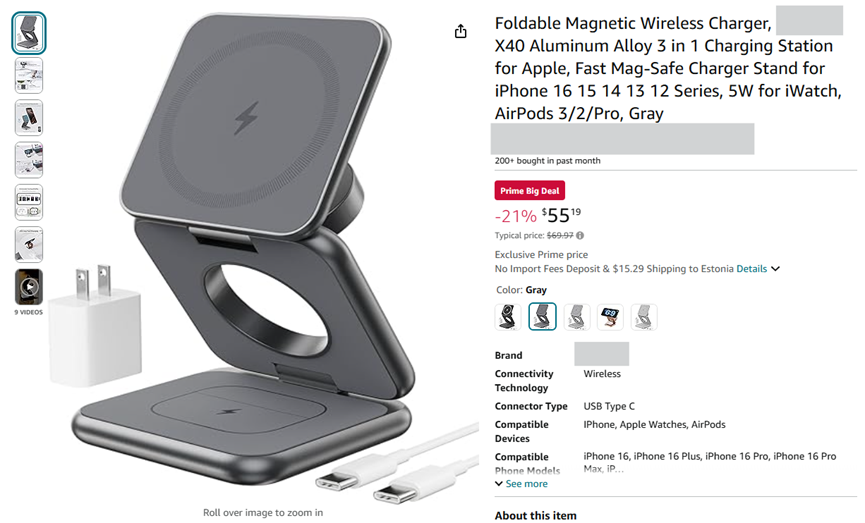The height and width of the screenshot is (523, 865).
Task: Select the first product thumbnail in sidebar
Action: 29,33
